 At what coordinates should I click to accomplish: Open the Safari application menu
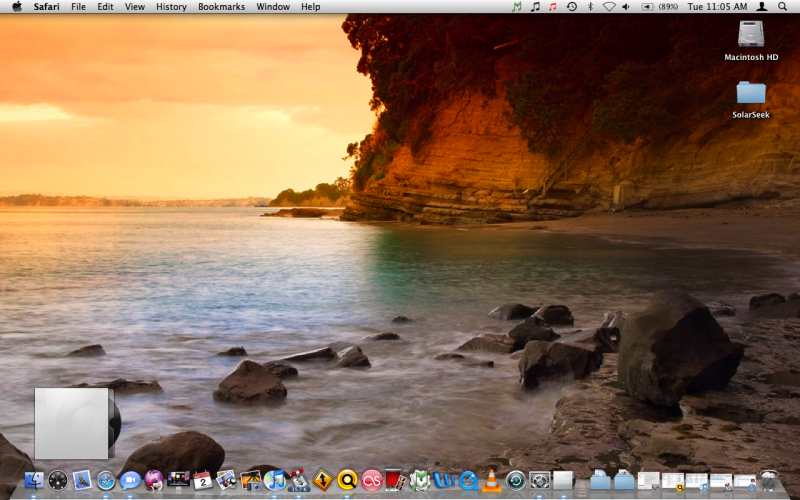[x=46, y=7]
